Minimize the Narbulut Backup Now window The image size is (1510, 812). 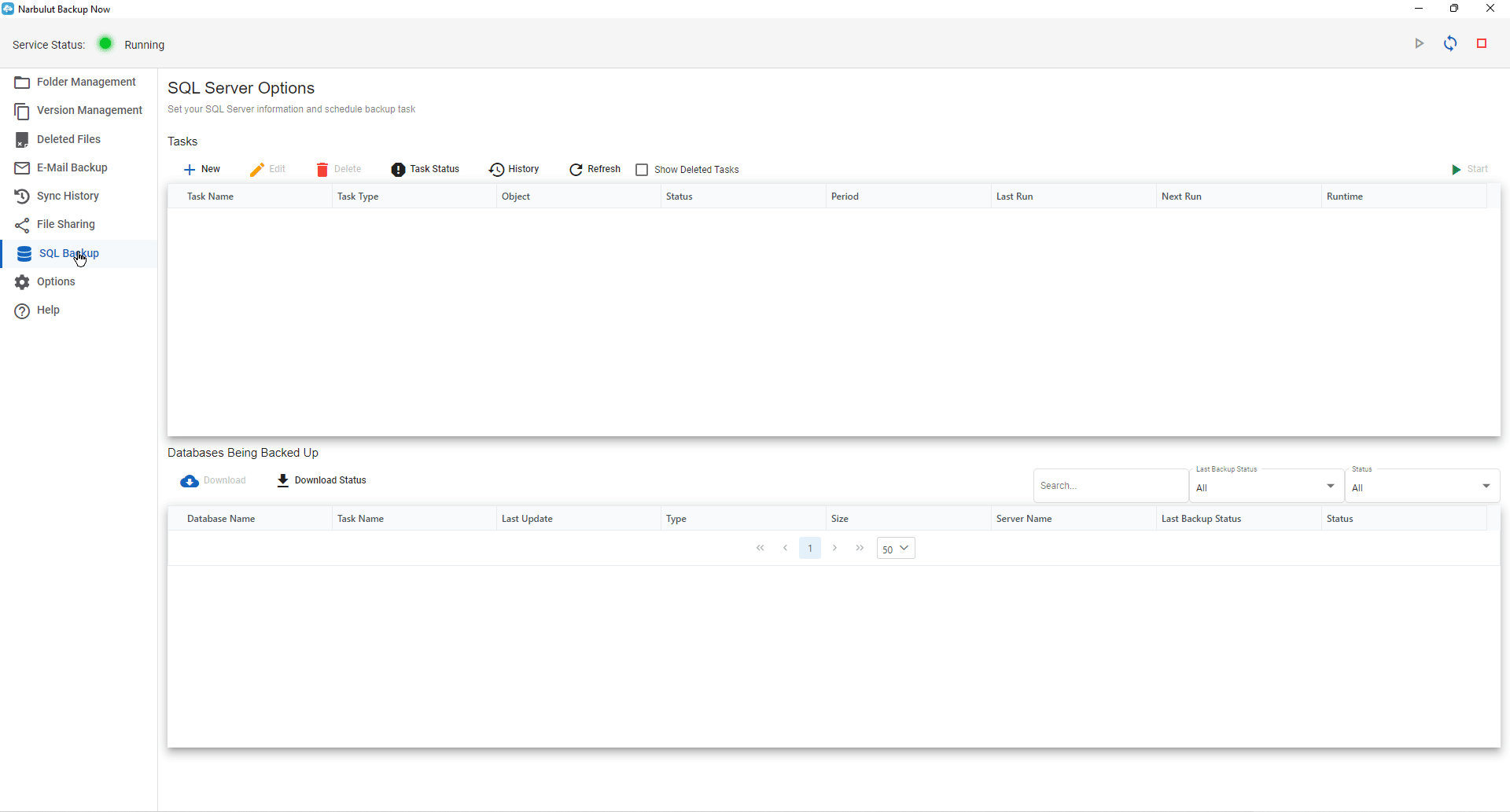coord(1419,9)
